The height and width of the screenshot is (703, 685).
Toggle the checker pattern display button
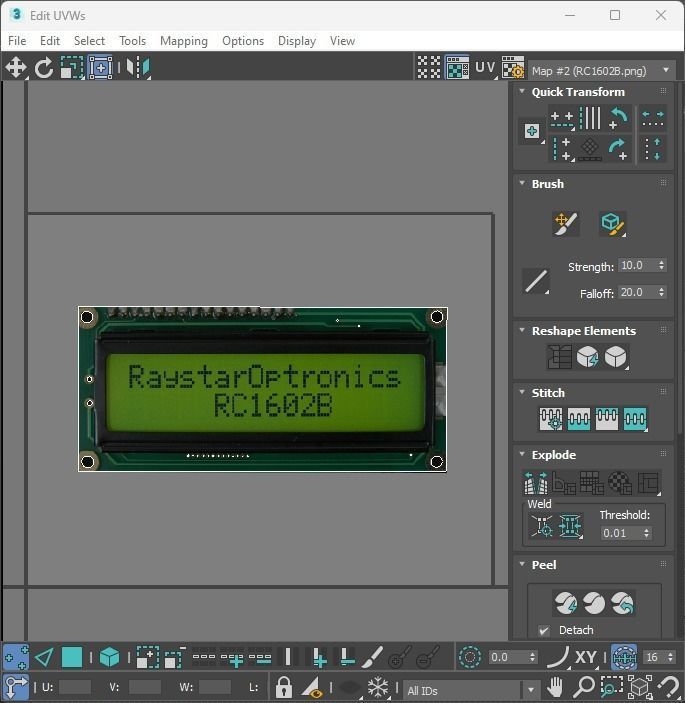429,67
